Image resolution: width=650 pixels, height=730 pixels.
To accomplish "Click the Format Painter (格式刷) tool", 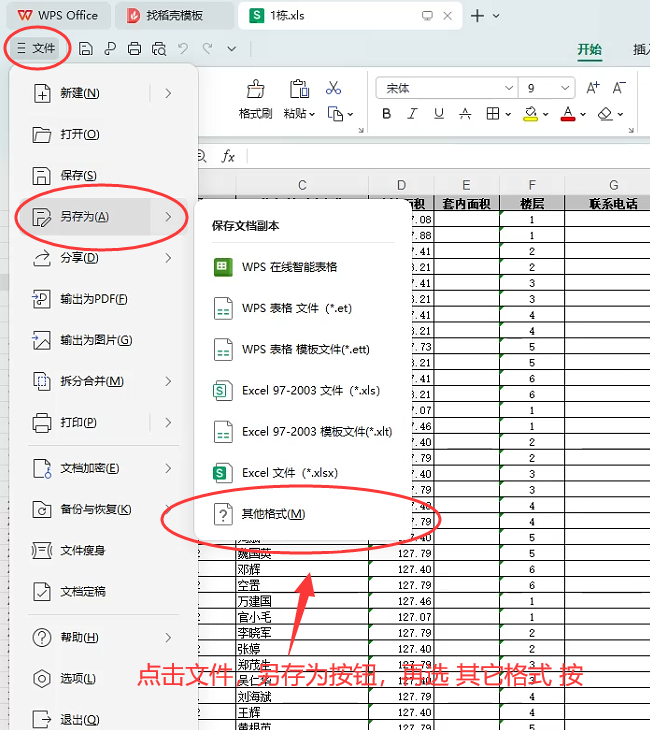I will click(255, 100).
